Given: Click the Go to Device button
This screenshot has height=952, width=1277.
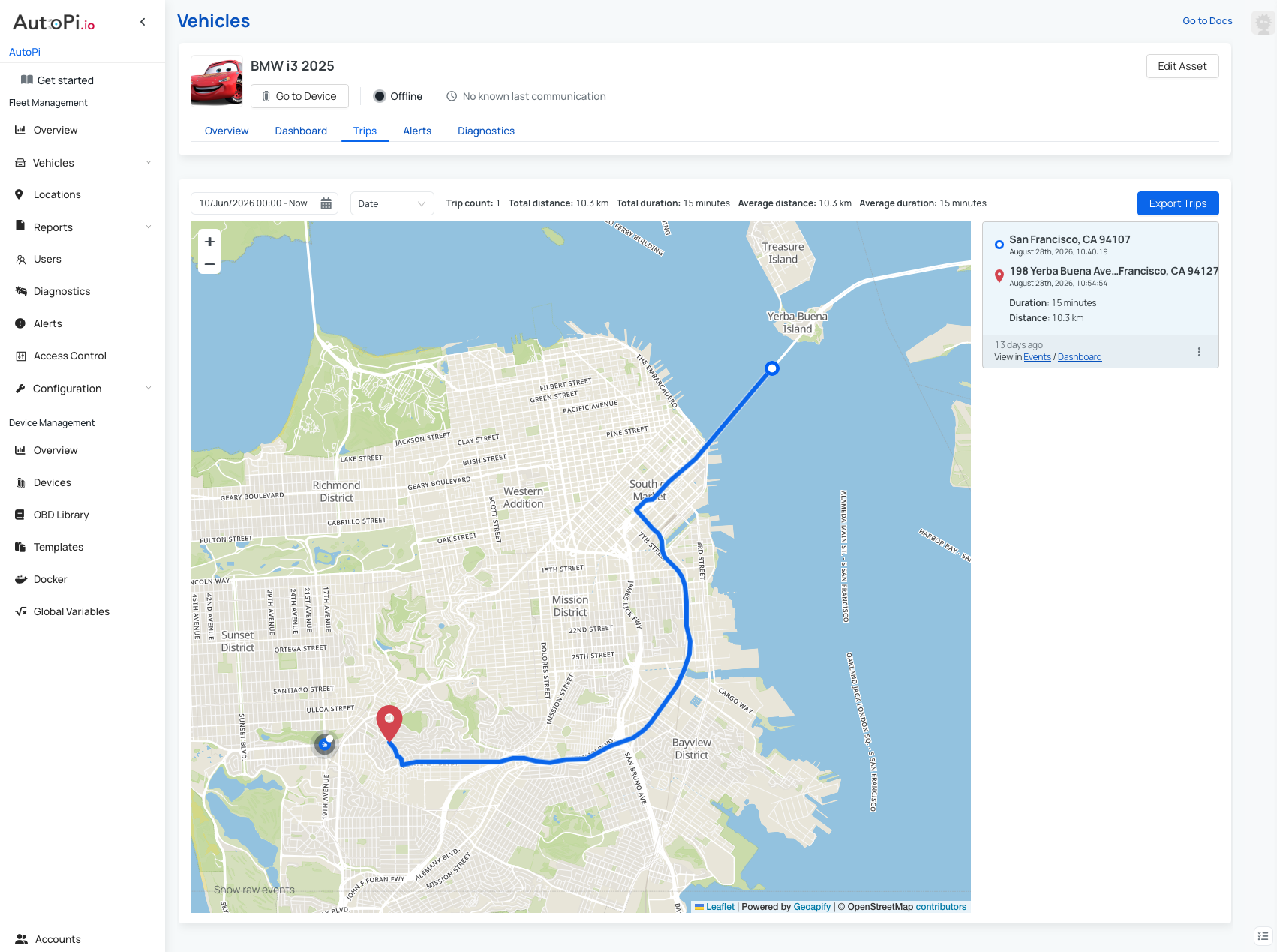Looking at the screenshot, I should click(x=299, y=96).
